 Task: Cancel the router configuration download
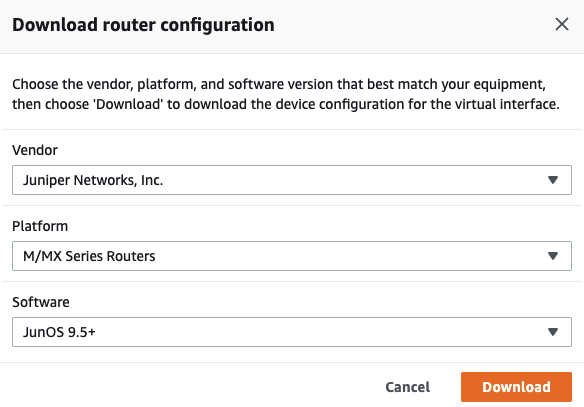(407, 387)
